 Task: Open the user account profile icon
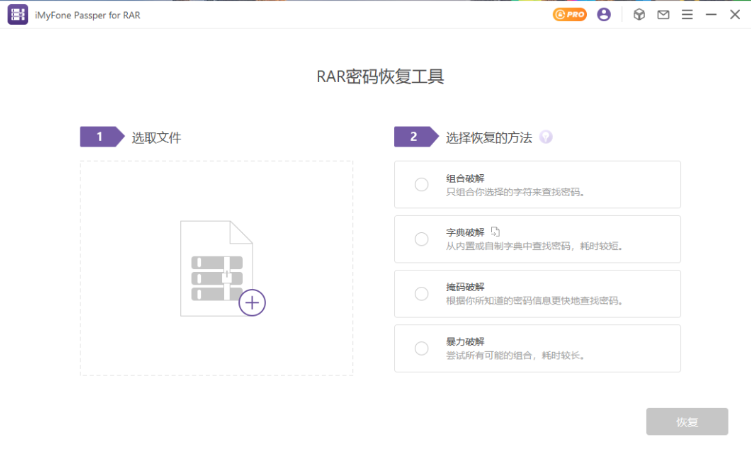[603, 15]
